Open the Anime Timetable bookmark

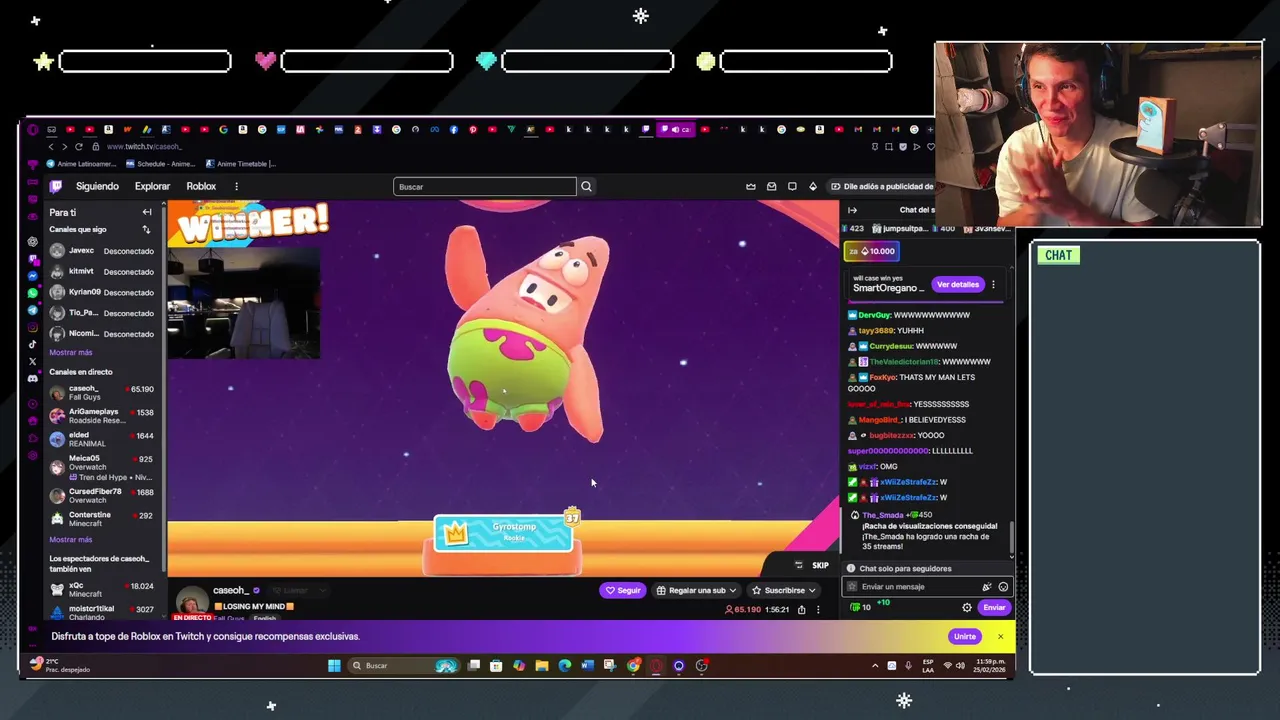point(240,164)
